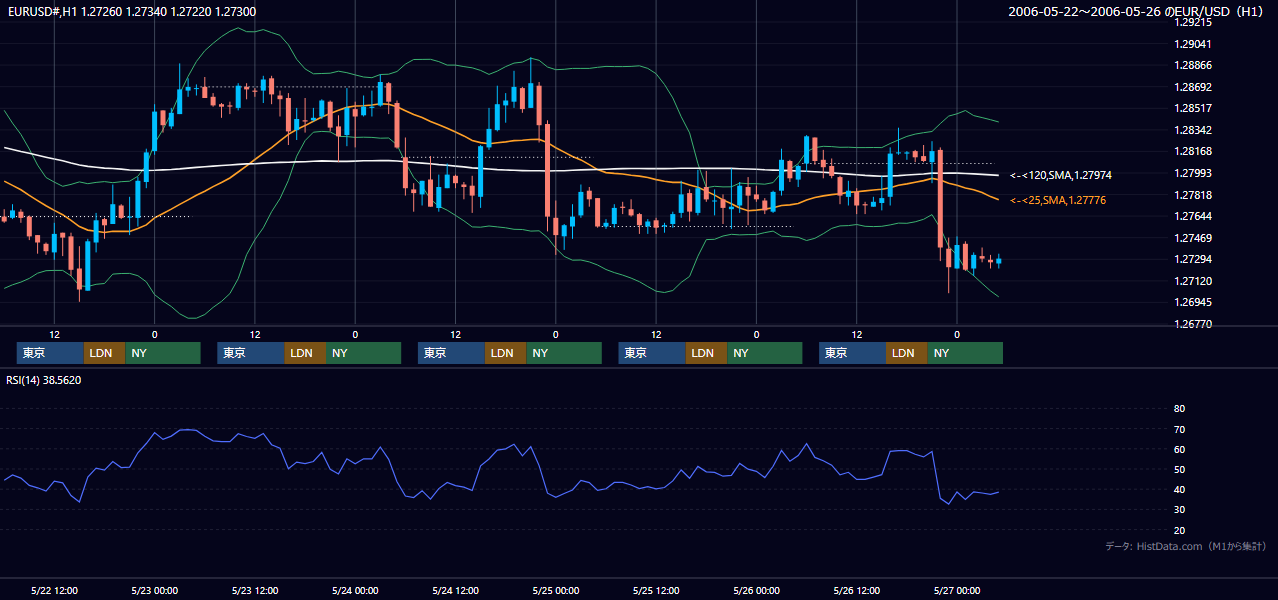The width and height of the screenshot is (1278, 600).
Task: Click price axis label 1.28517
Action: [1192, 108]
